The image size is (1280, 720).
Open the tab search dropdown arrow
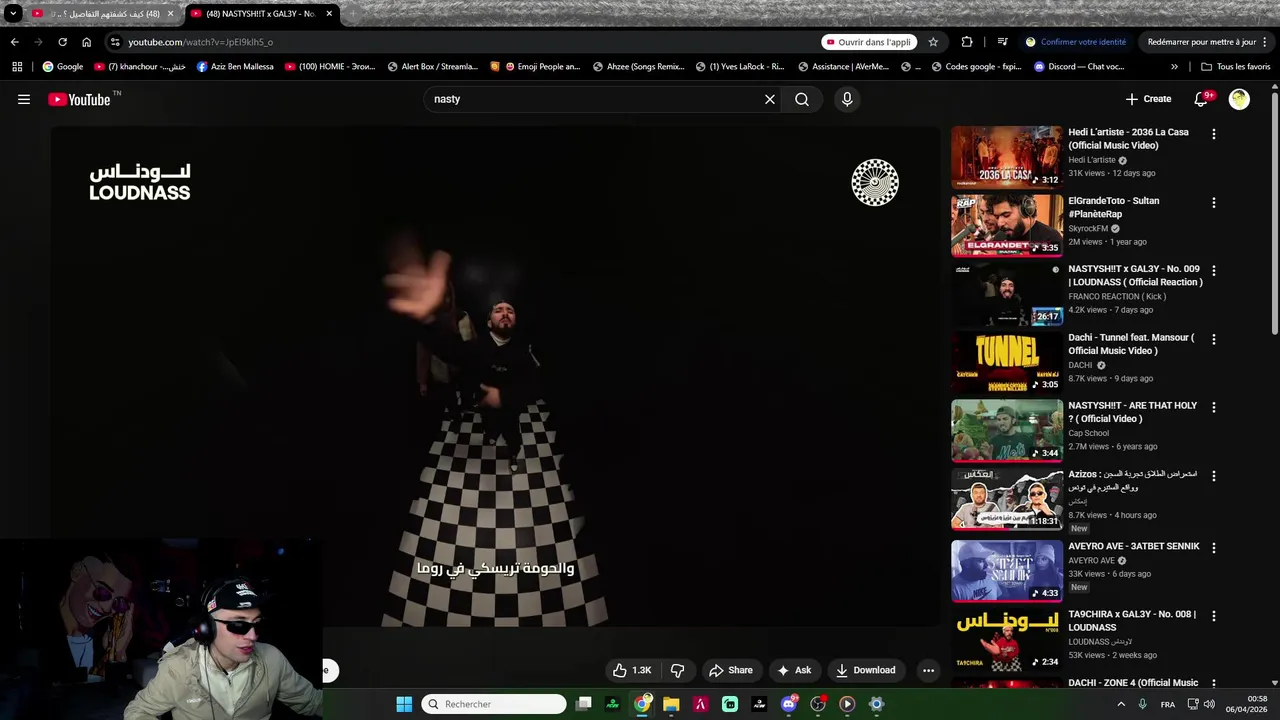[12, 14]
